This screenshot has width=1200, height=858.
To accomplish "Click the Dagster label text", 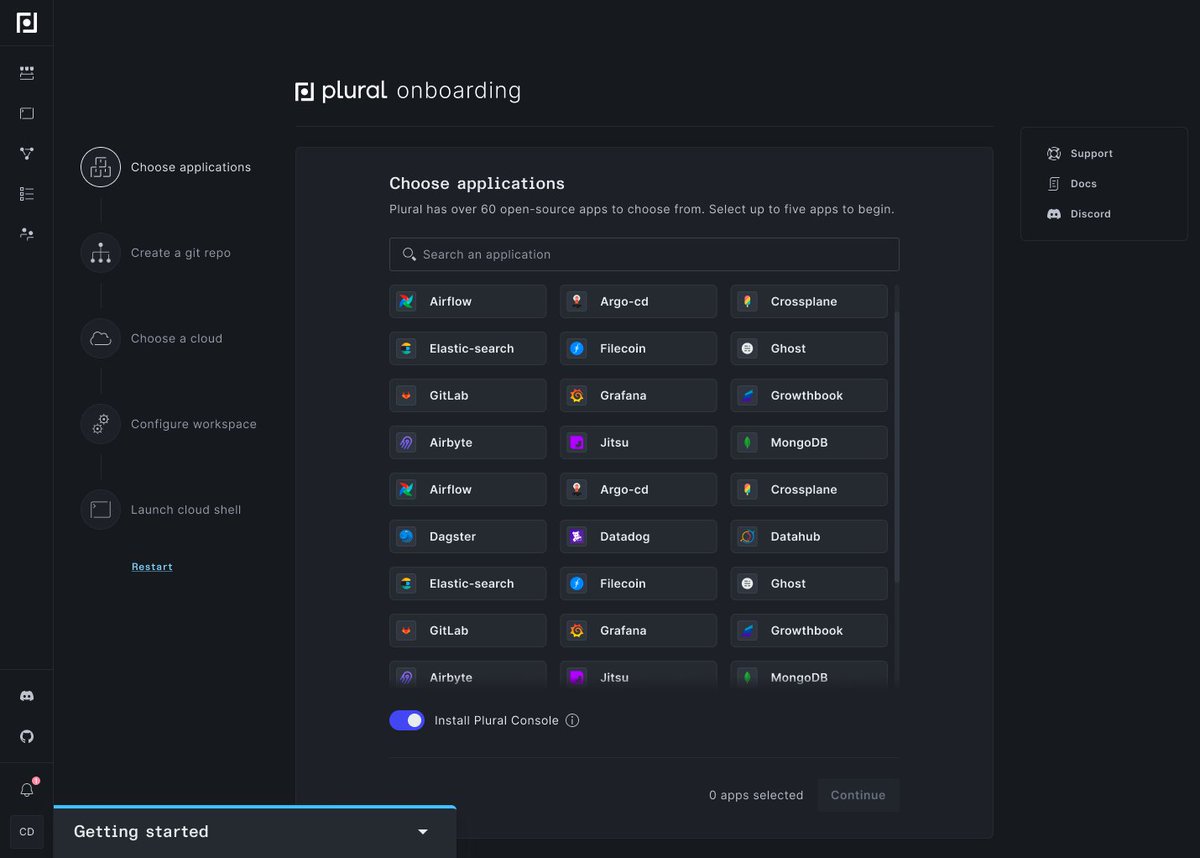I will pyautogui.click(x=453, y=537).
